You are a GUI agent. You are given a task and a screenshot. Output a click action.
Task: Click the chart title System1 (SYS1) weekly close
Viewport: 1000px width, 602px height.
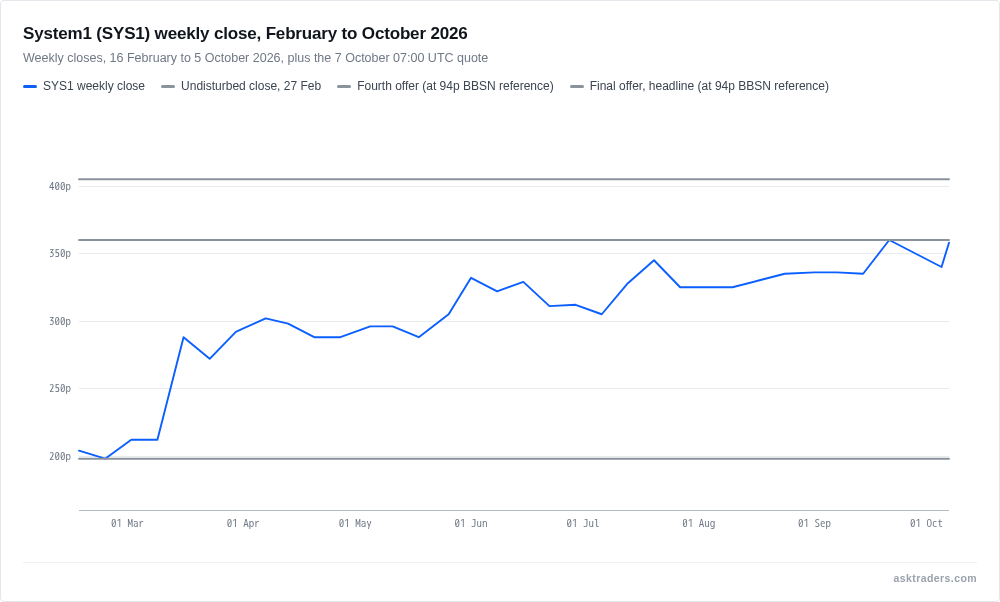click(246, 33)
